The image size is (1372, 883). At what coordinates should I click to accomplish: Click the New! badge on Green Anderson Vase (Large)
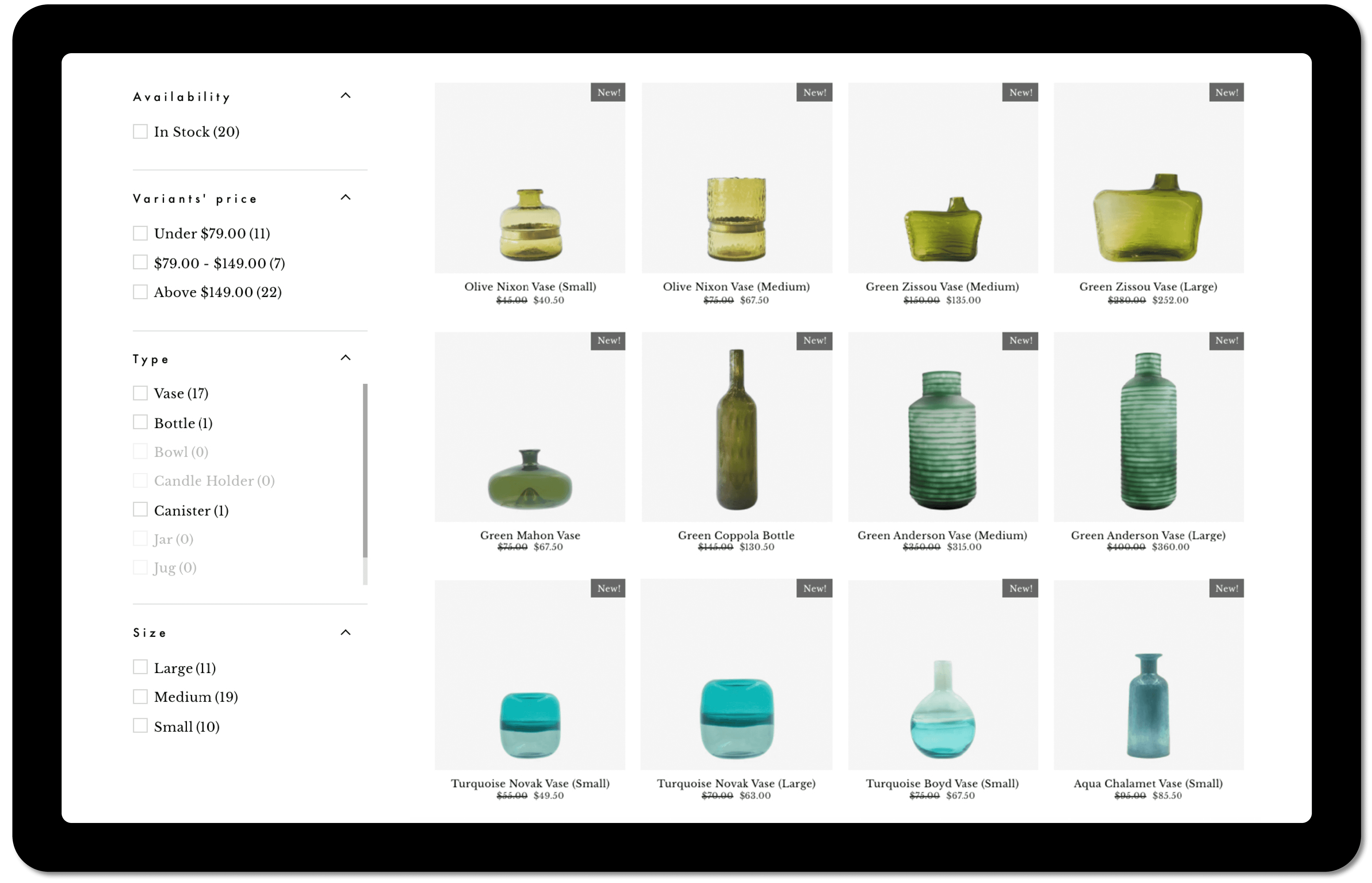(1226, 341)
